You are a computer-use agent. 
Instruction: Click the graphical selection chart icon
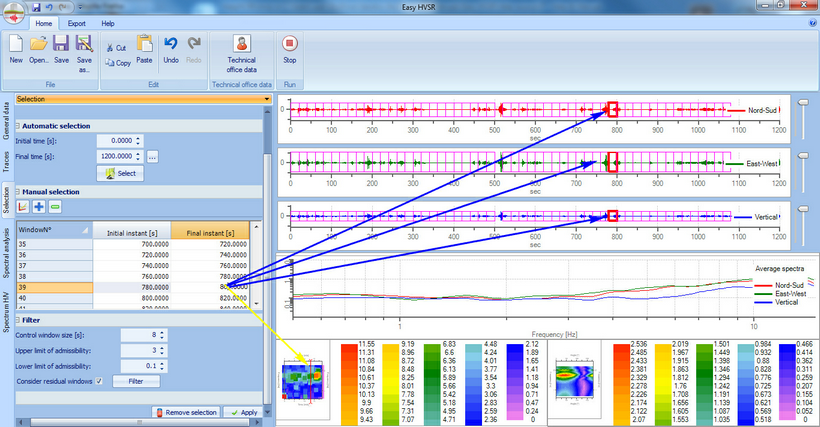click(x=23, y=207)
